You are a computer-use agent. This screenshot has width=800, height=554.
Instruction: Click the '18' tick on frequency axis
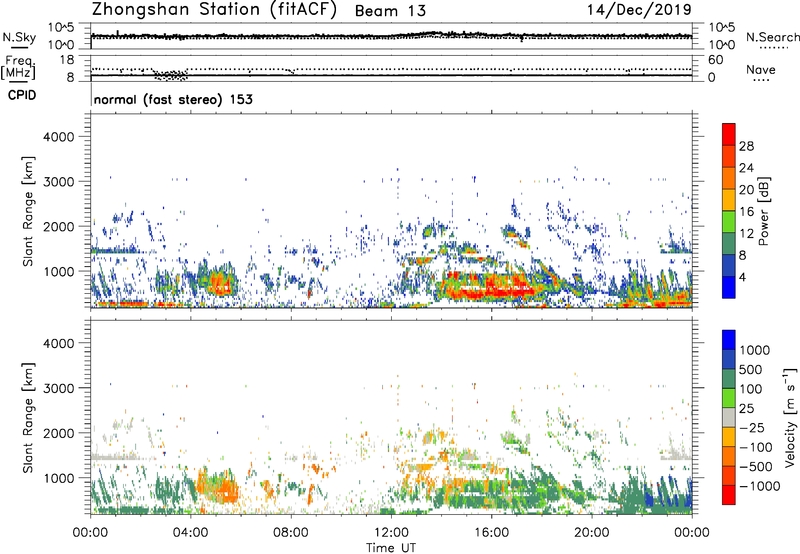(x=67, y=60)
